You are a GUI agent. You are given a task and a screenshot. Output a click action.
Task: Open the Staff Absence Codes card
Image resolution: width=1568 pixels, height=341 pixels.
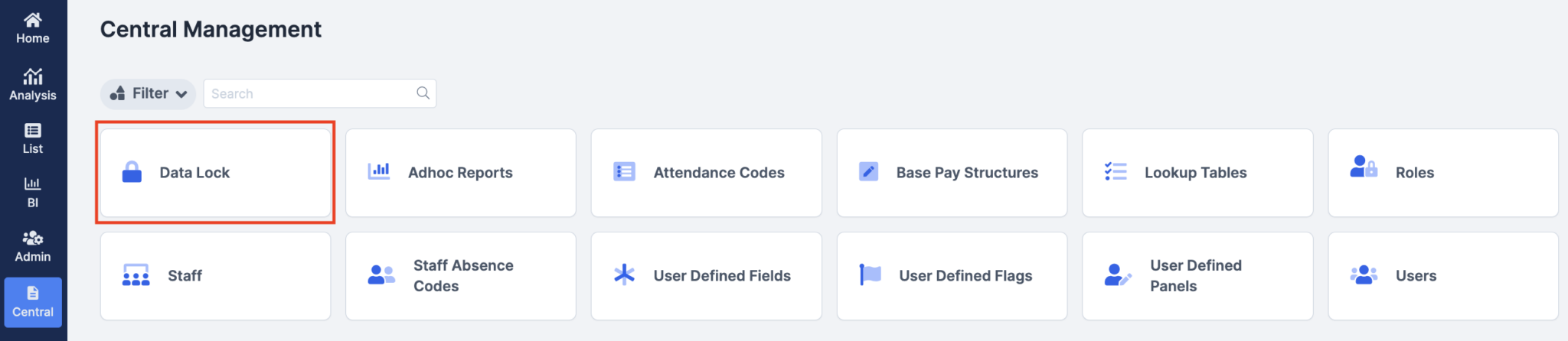click(x=461, y=276)
